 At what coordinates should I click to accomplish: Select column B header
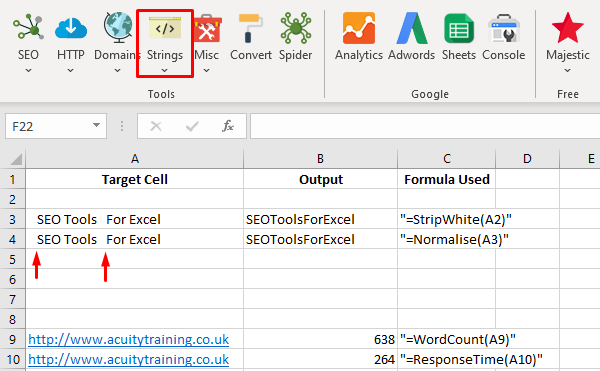pyautogui.click(x=320, y=159)
